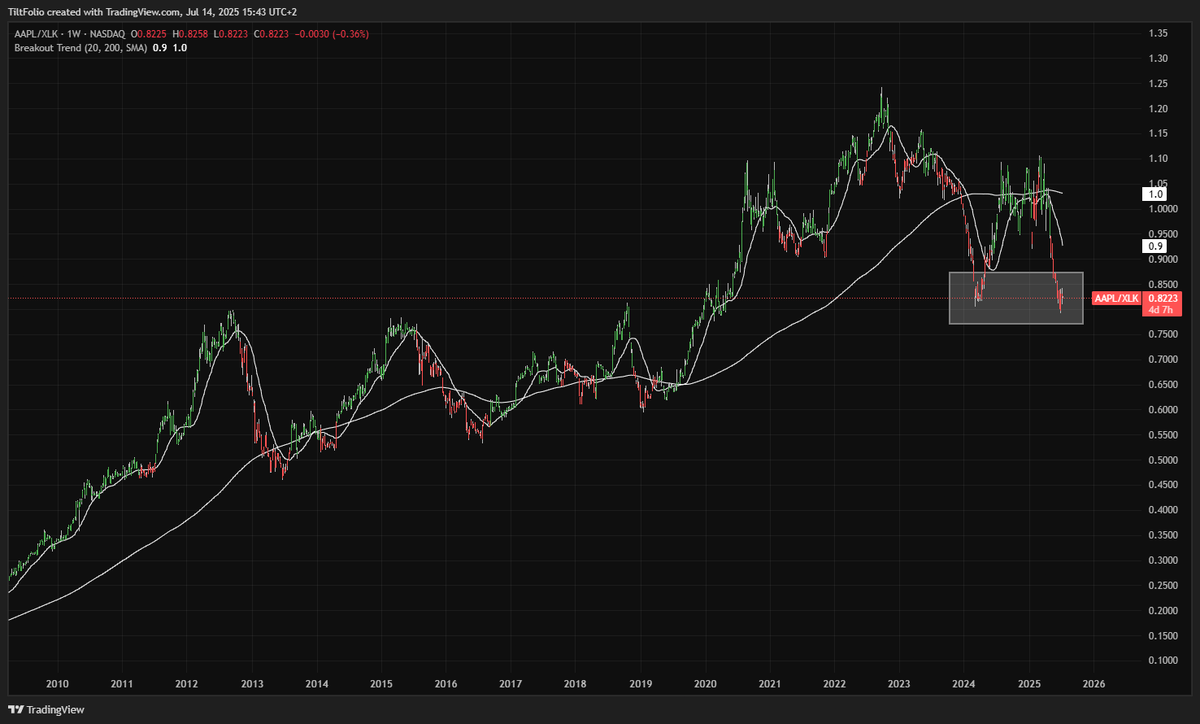
Task: Click the white 0.9 indicator label on the price axis
Action: point(1155,245)
